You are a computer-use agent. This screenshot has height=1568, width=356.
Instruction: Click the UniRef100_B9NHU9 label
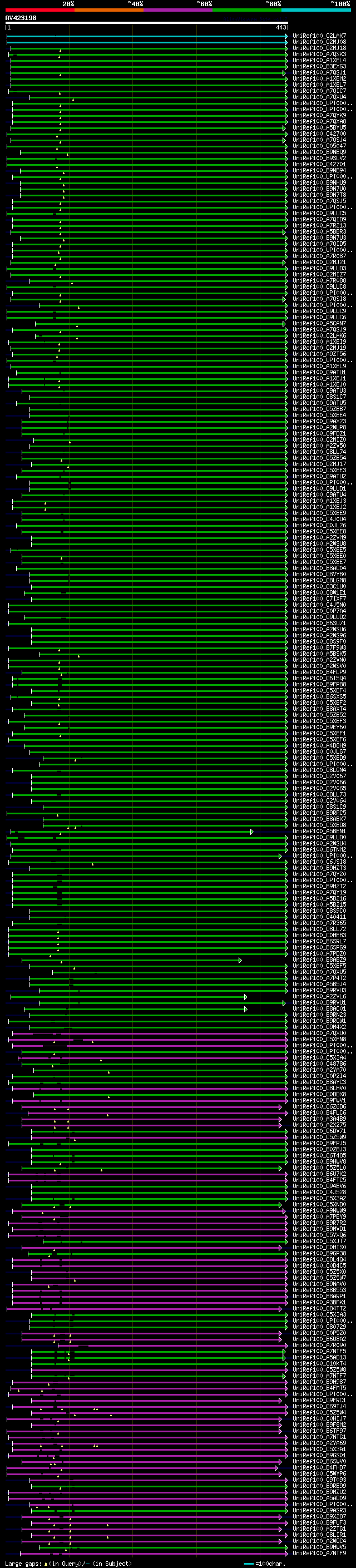click(x=319, y=182)
